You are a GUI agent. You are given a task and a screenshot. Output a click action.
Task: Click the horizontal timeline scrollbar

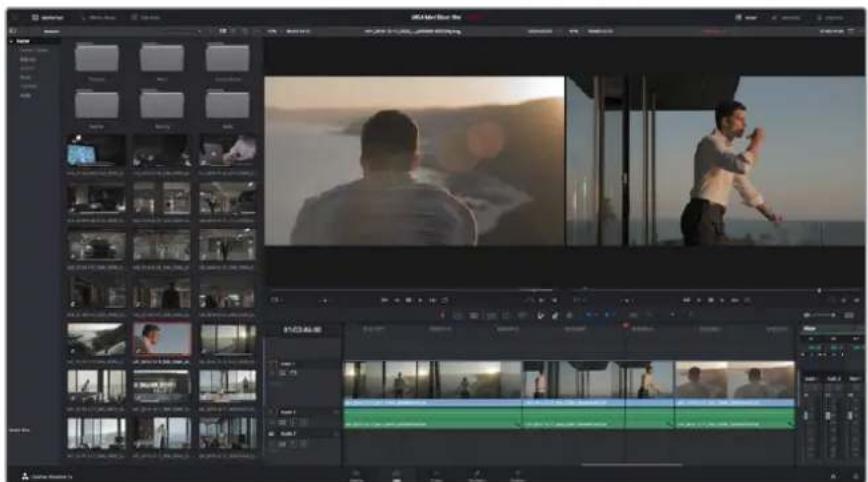click(631, 465)
